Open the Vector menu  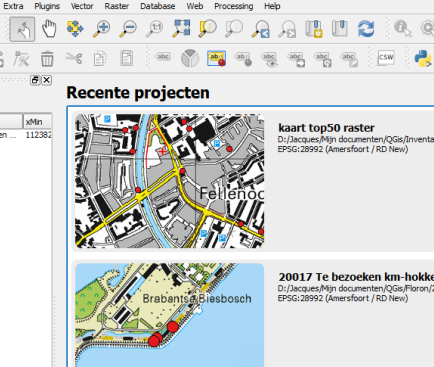(x=82, y=6)
